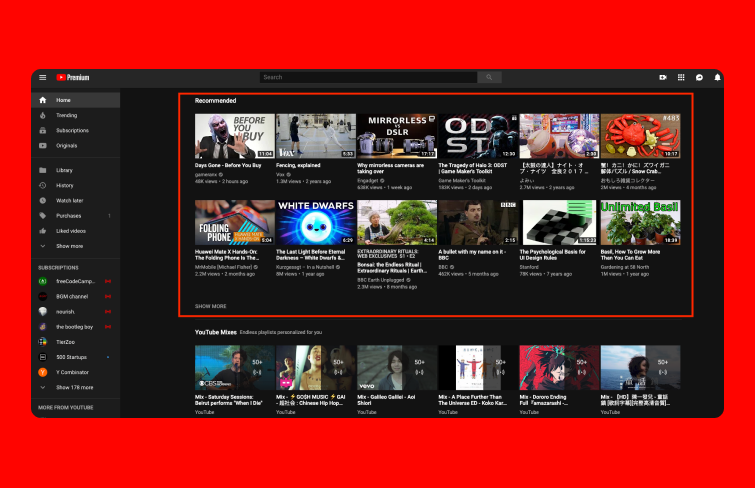Expand the sidebar Show more chevron
Screen dimensions: 755x488
click(43, 246)
